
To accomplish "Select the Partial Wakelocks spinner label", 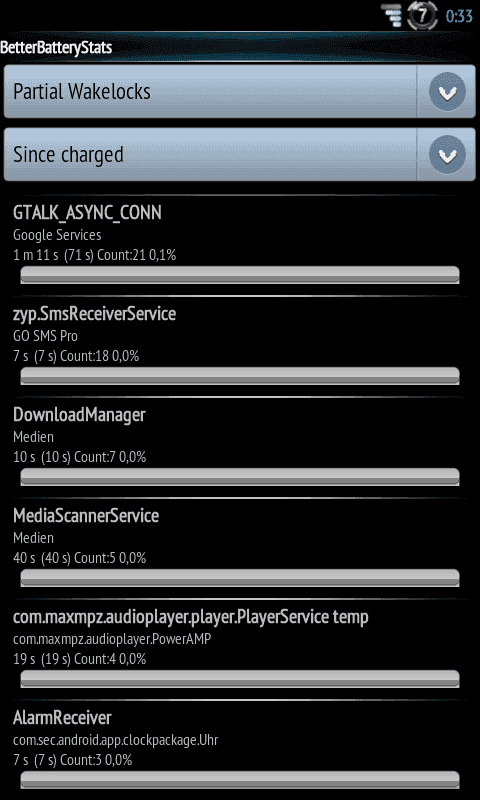I will [x=82, y=92].
